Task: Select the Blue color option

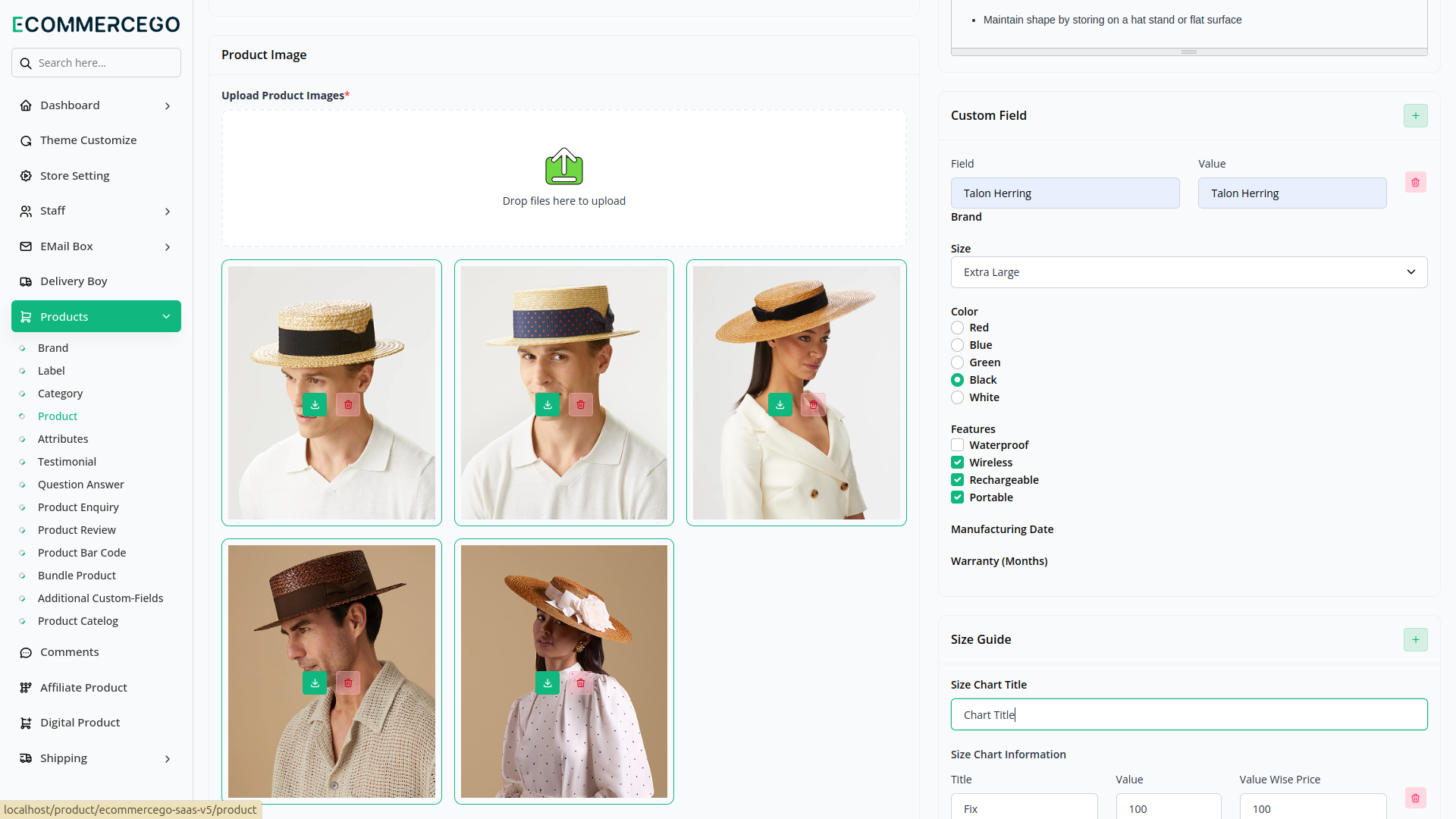Action: (958, 345)
